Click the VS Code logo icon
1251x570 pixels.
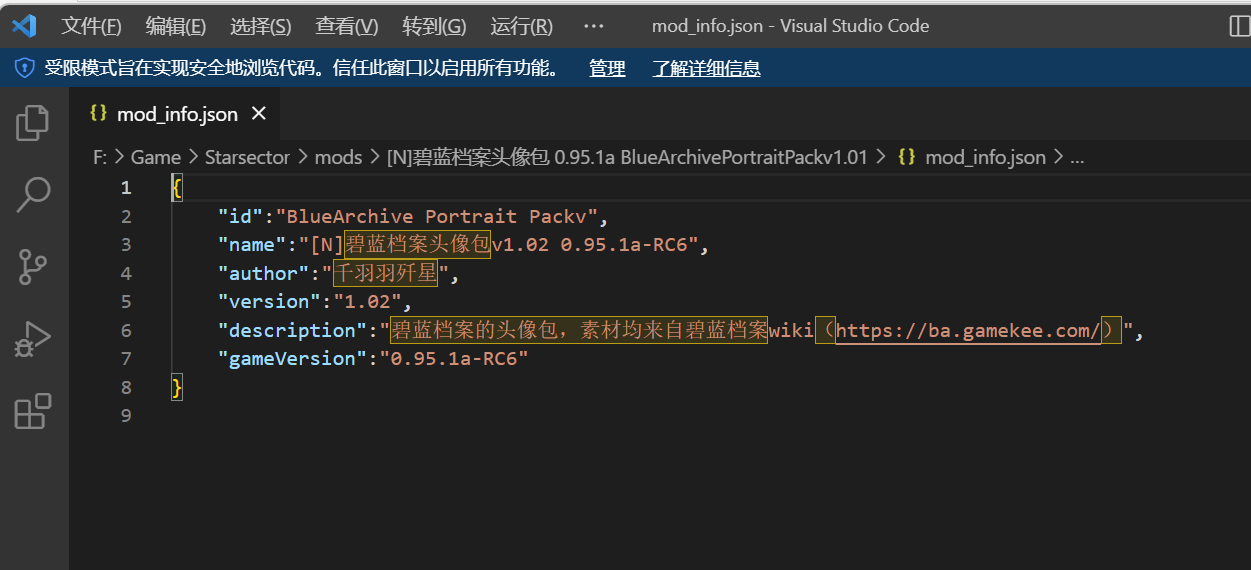pos(24,26)
